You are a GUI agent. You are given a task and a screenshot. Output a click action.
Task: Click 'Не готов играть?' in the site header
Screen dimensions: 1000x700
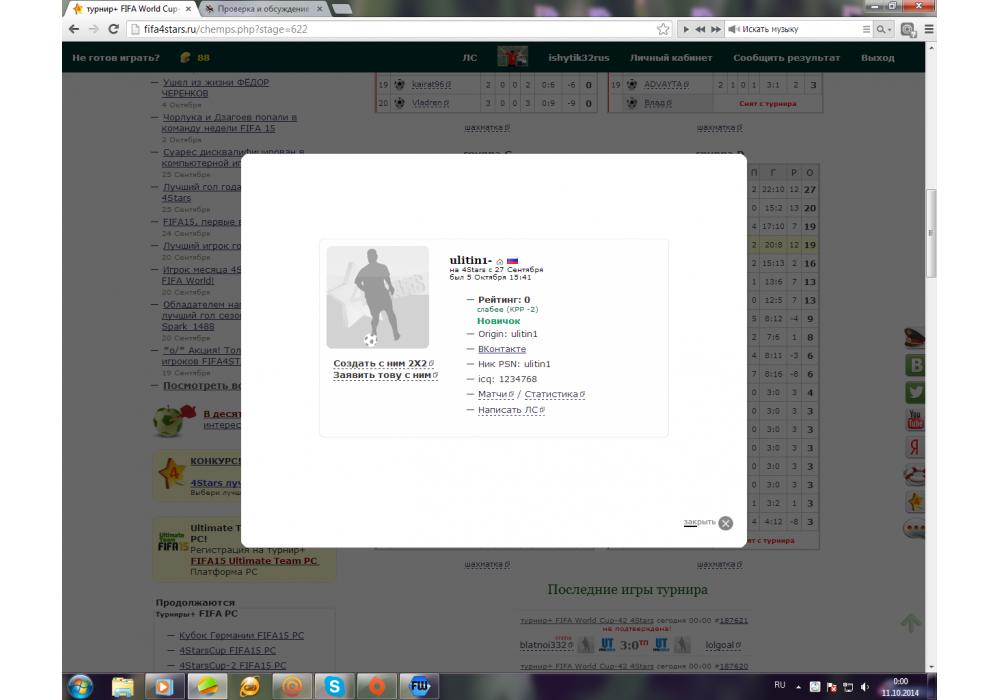(x=115, y=57)
